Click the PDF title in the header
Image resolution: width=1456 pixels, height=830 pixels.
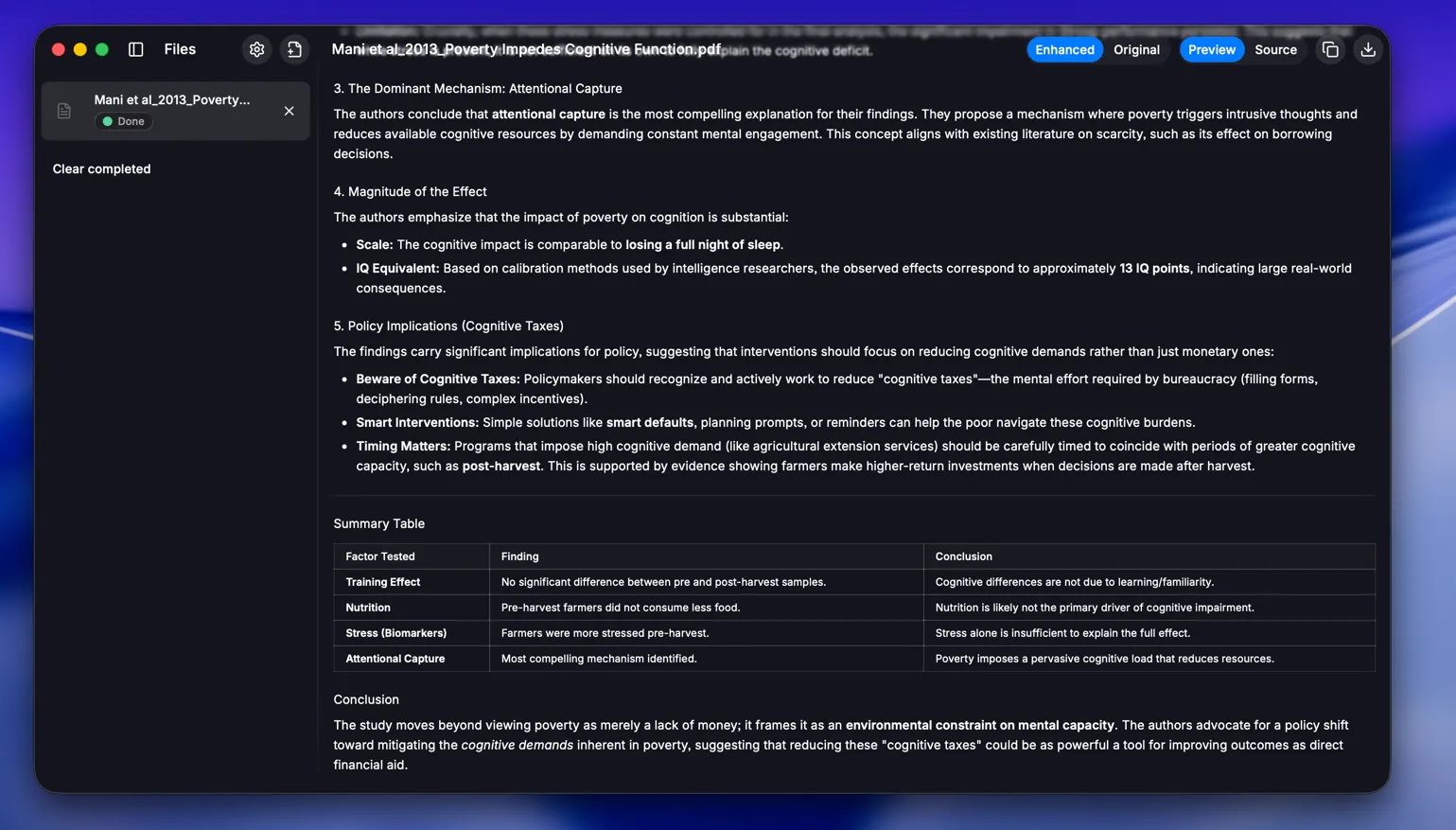pos(526,49)
